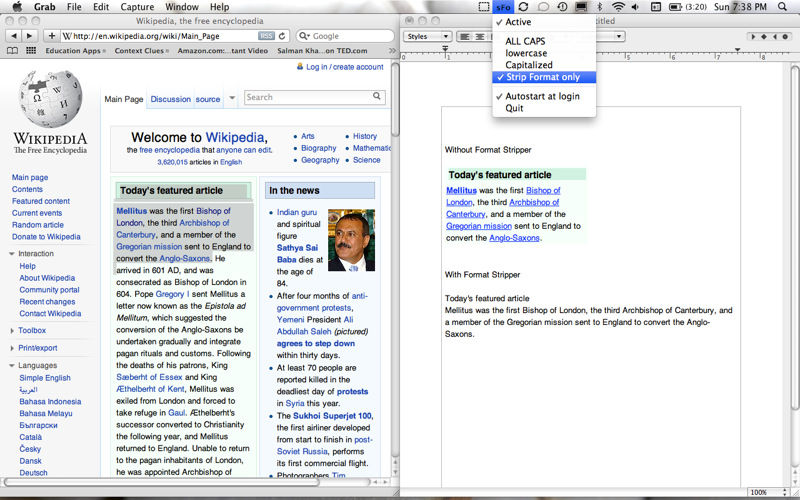
Task: Click the add bookmark plus button
Action: pyautogui.click(x=52, y=36)
